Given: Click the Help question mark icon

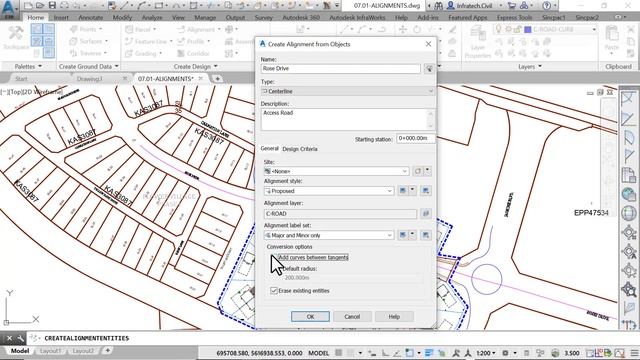Looking at the screenshot, I should 547,6.
